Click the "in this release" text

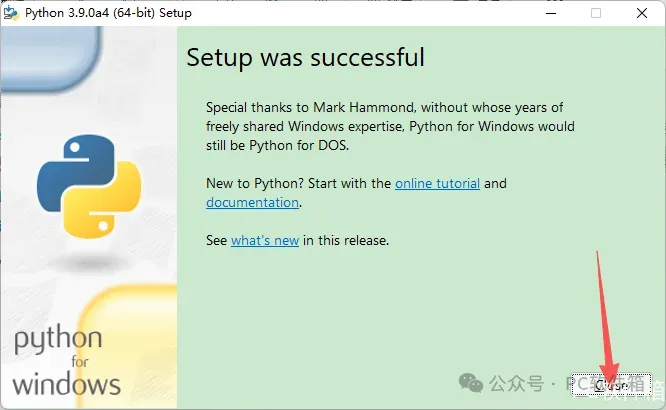[346, 240]
